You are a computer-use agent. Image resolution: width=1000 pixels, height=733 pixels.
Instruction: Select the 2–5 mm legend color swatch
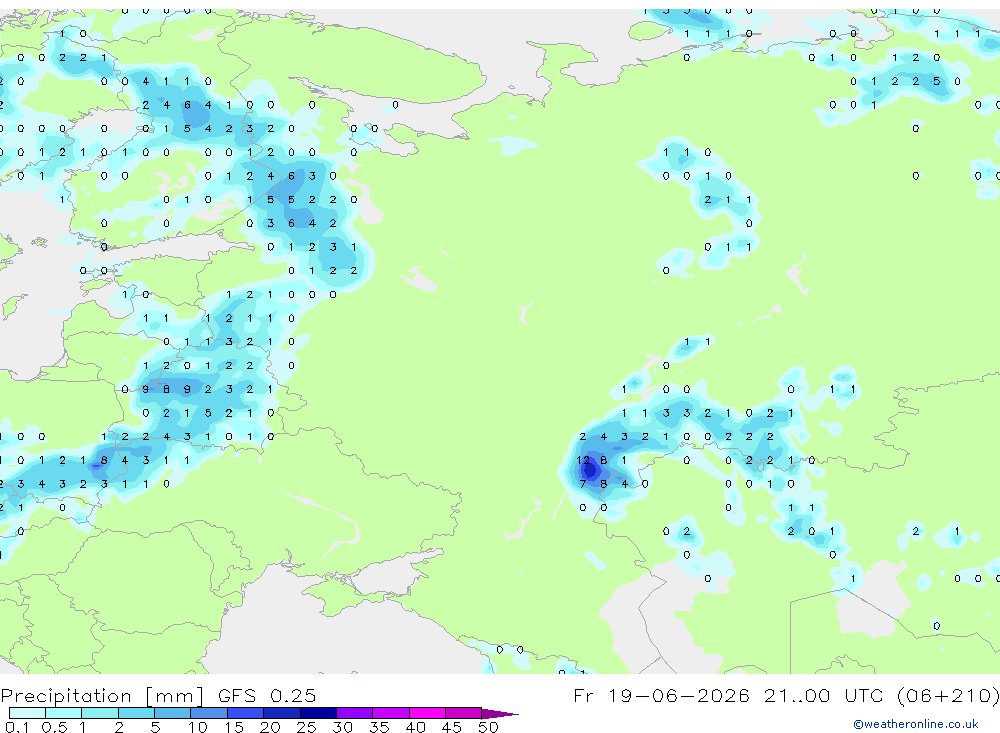(136, 713)
